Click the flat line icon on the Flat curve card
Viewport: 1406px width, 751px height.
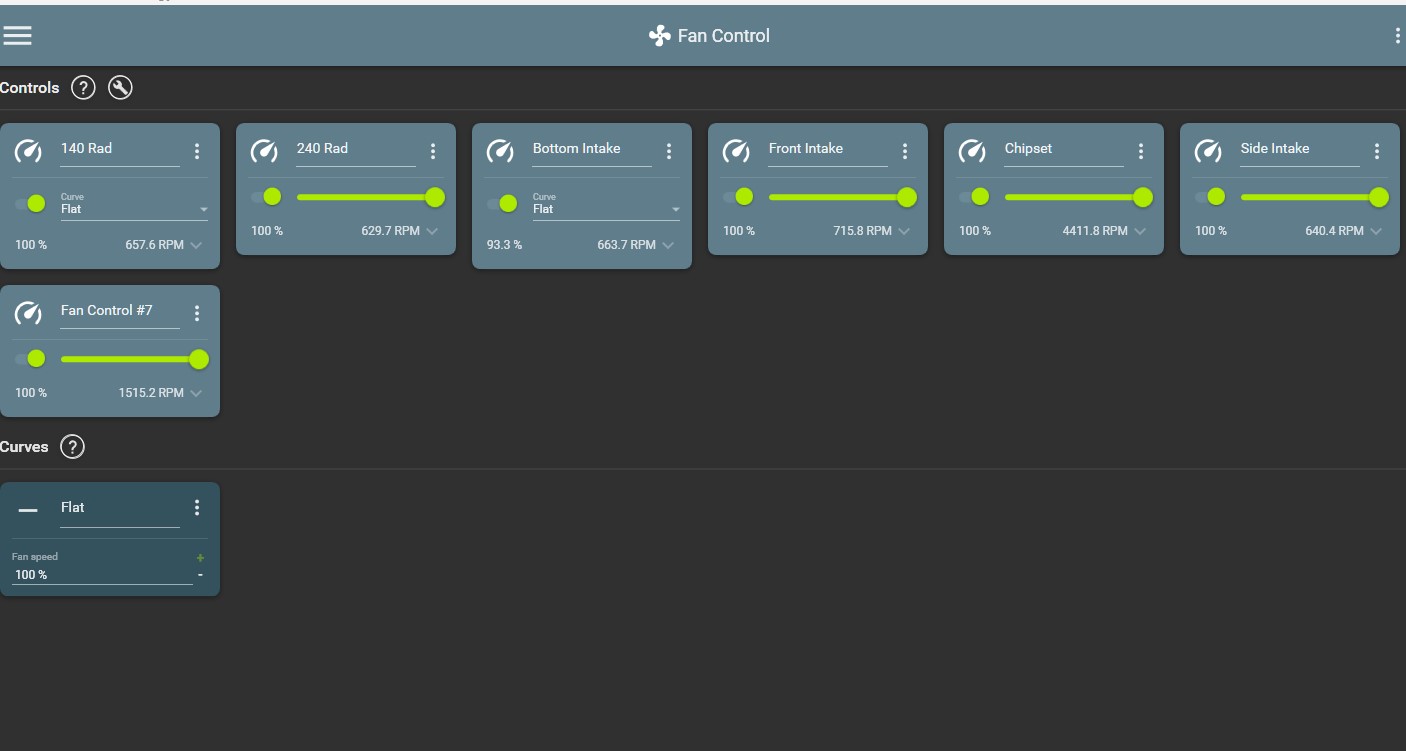point(27,507)
